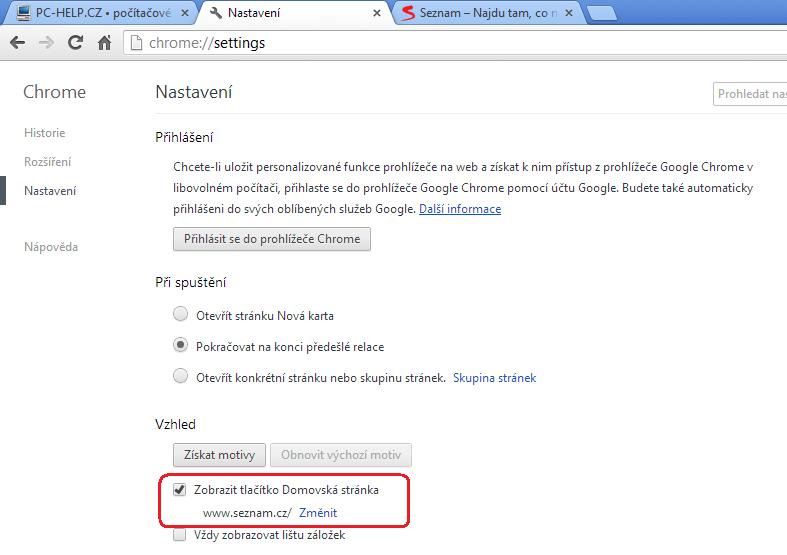Click the 'Chrome' heading in the sidebar
The image size is (787, 555).
pos(54,92)
